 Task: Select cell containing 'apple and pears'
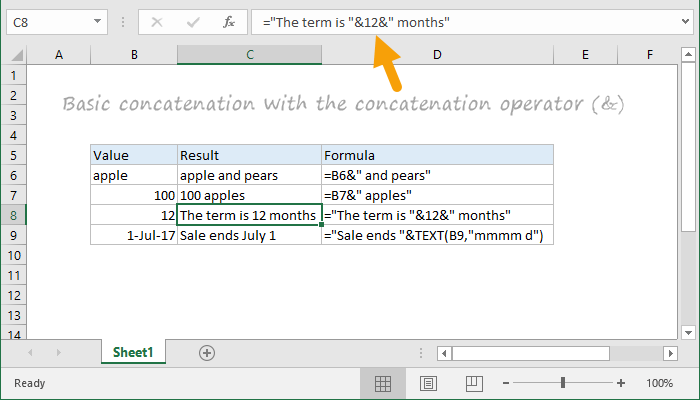click(x=248, y=174)
